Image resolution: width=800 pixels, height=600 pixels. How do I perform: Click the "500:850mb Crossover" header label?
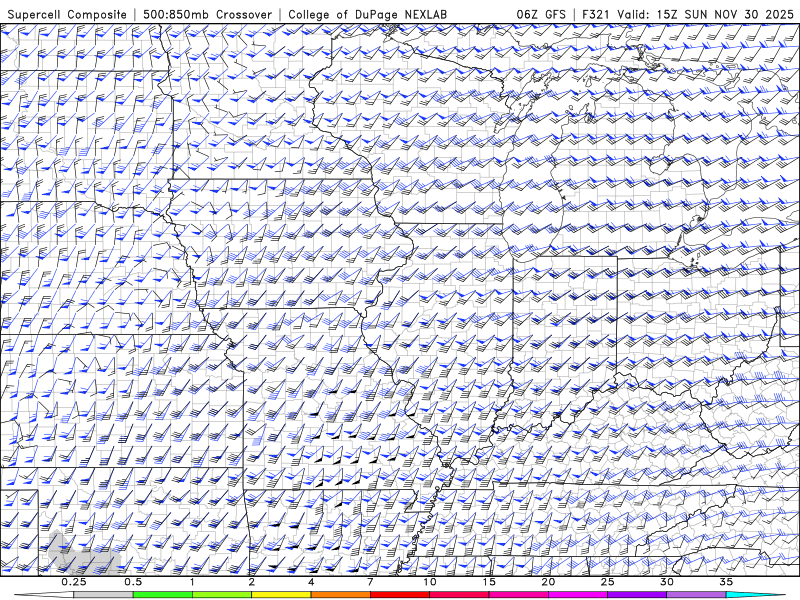point(207,14)
